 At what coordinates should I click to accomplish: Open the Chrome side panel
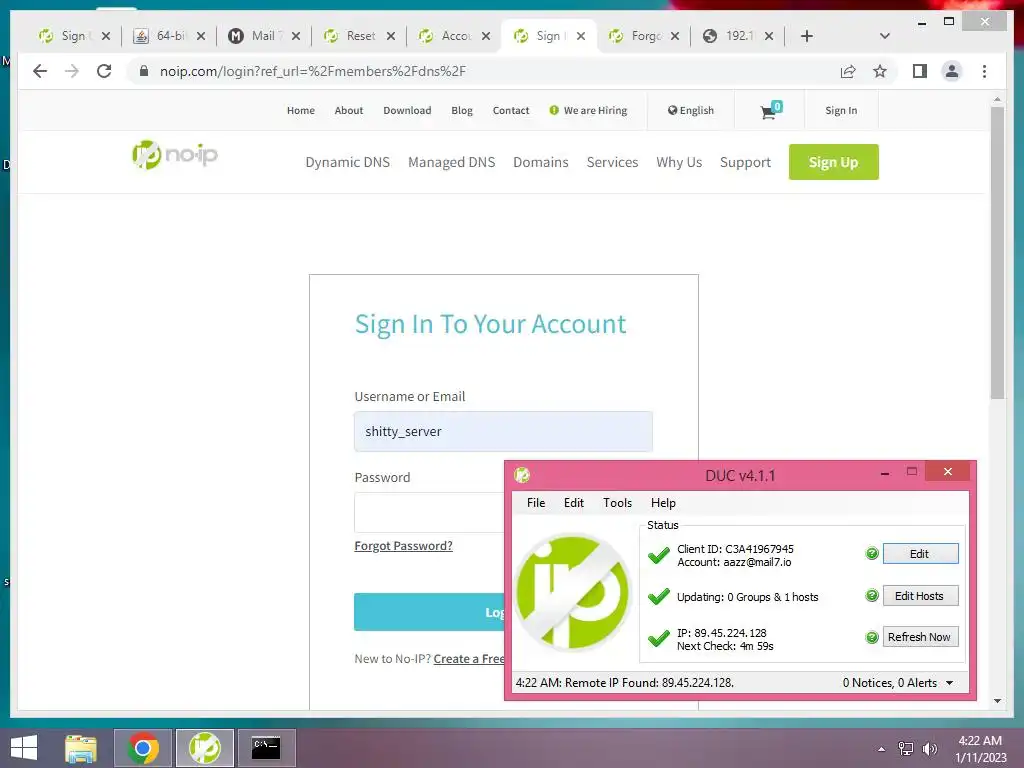click(x=920, y=71)
